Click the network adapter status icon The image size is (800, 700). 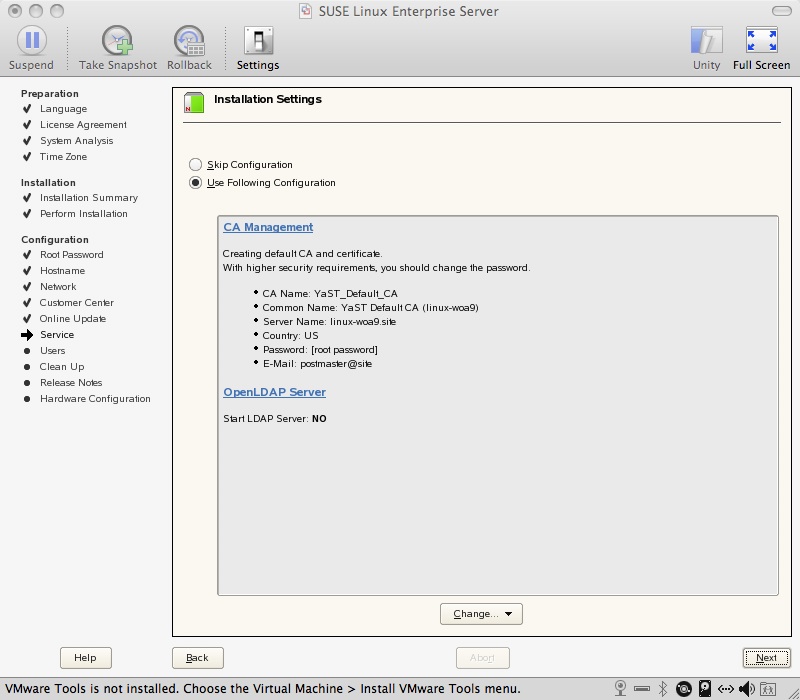[726, 689]
